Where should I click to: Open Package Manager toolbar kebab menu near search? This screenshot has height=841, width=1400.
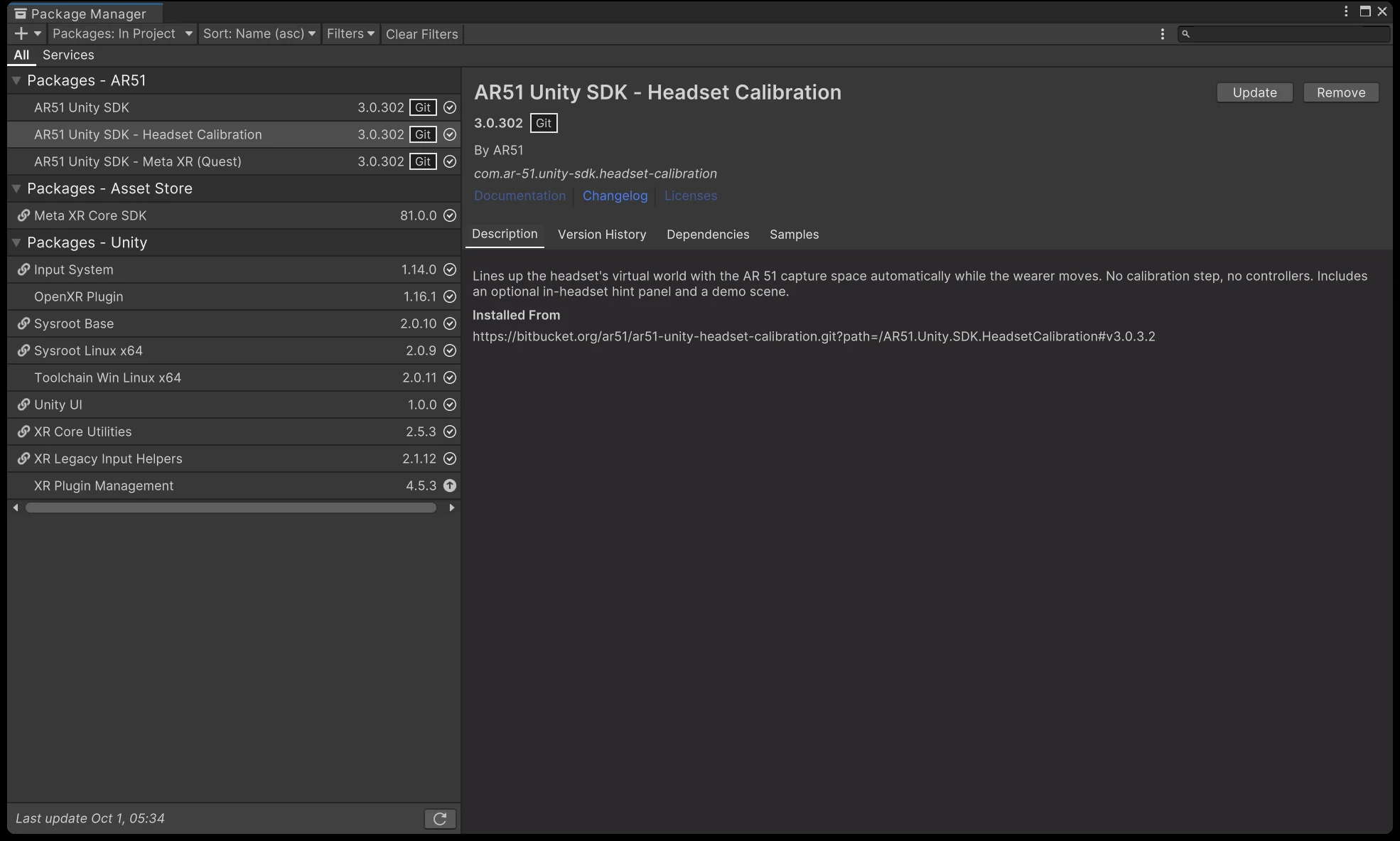pyautogui.click(x=1163, y=33)
